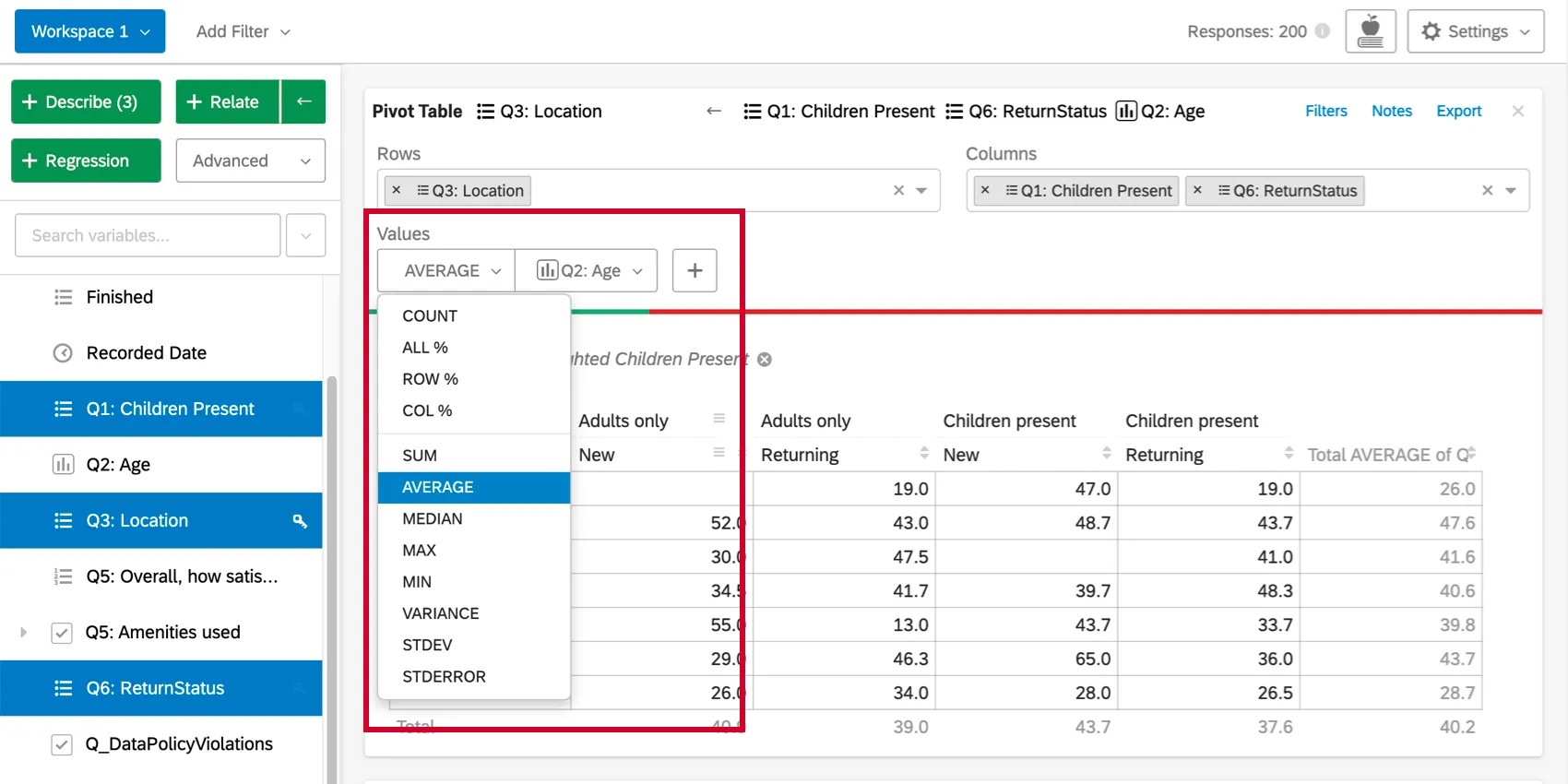Screen dimensions: 1568x784
Task: Clear all Columns with the X icon
Action: click(1487, 191)
